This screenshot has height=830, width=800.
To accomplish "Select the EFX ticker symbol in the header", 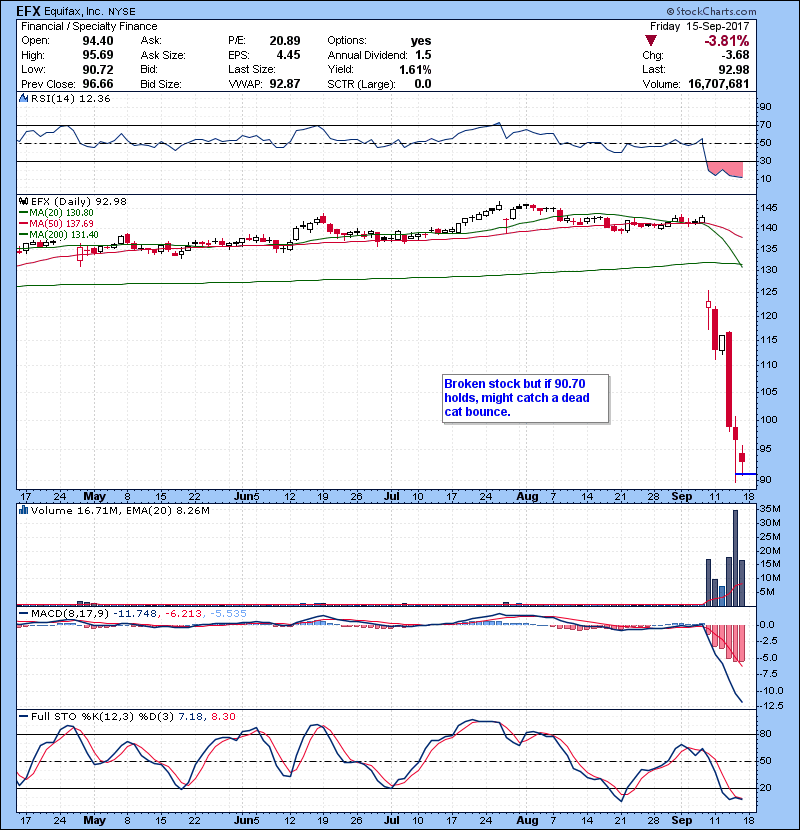I will click(x=29, y=11).
